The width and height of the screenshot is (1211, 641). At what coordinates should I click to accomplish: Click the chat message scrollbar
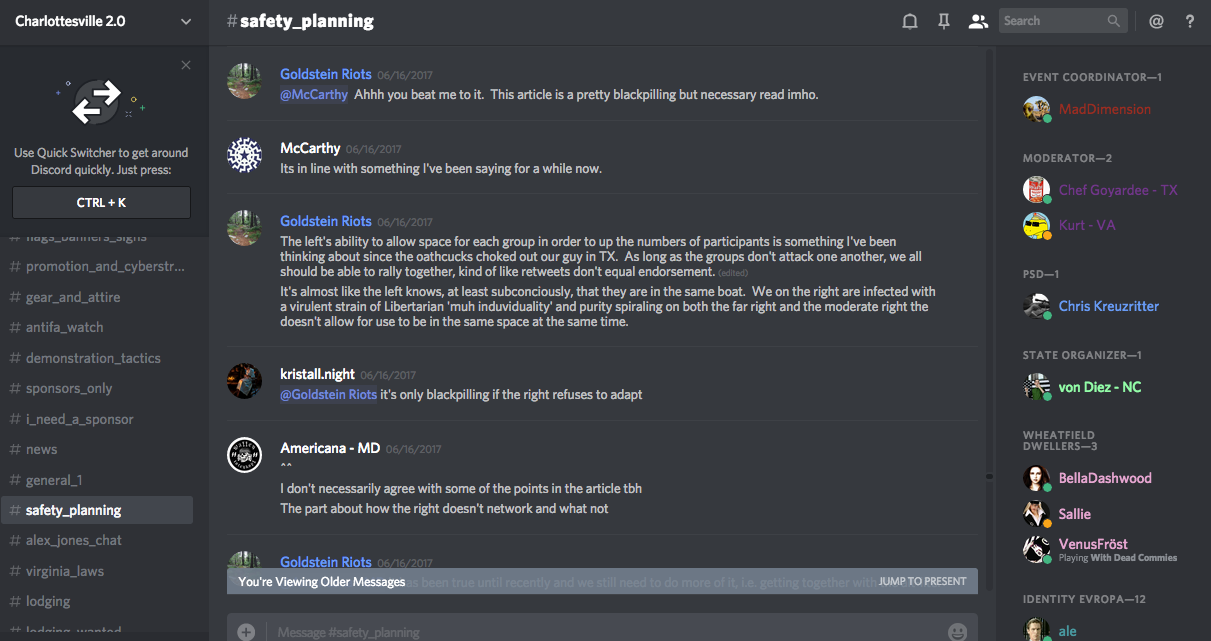click(x=989, y=478)
